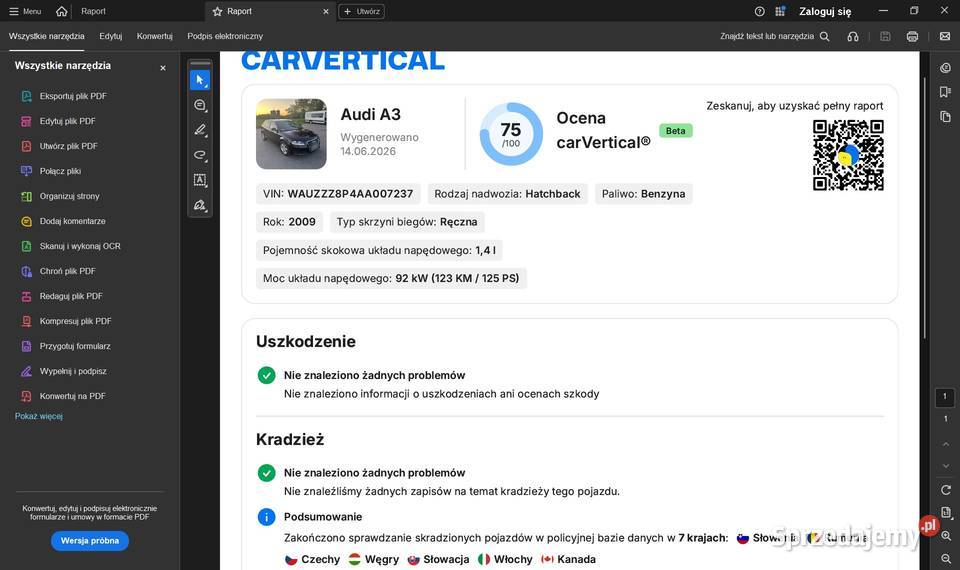
Task: Star the Raport tab as favorite
Action: (x=217, y=12)
